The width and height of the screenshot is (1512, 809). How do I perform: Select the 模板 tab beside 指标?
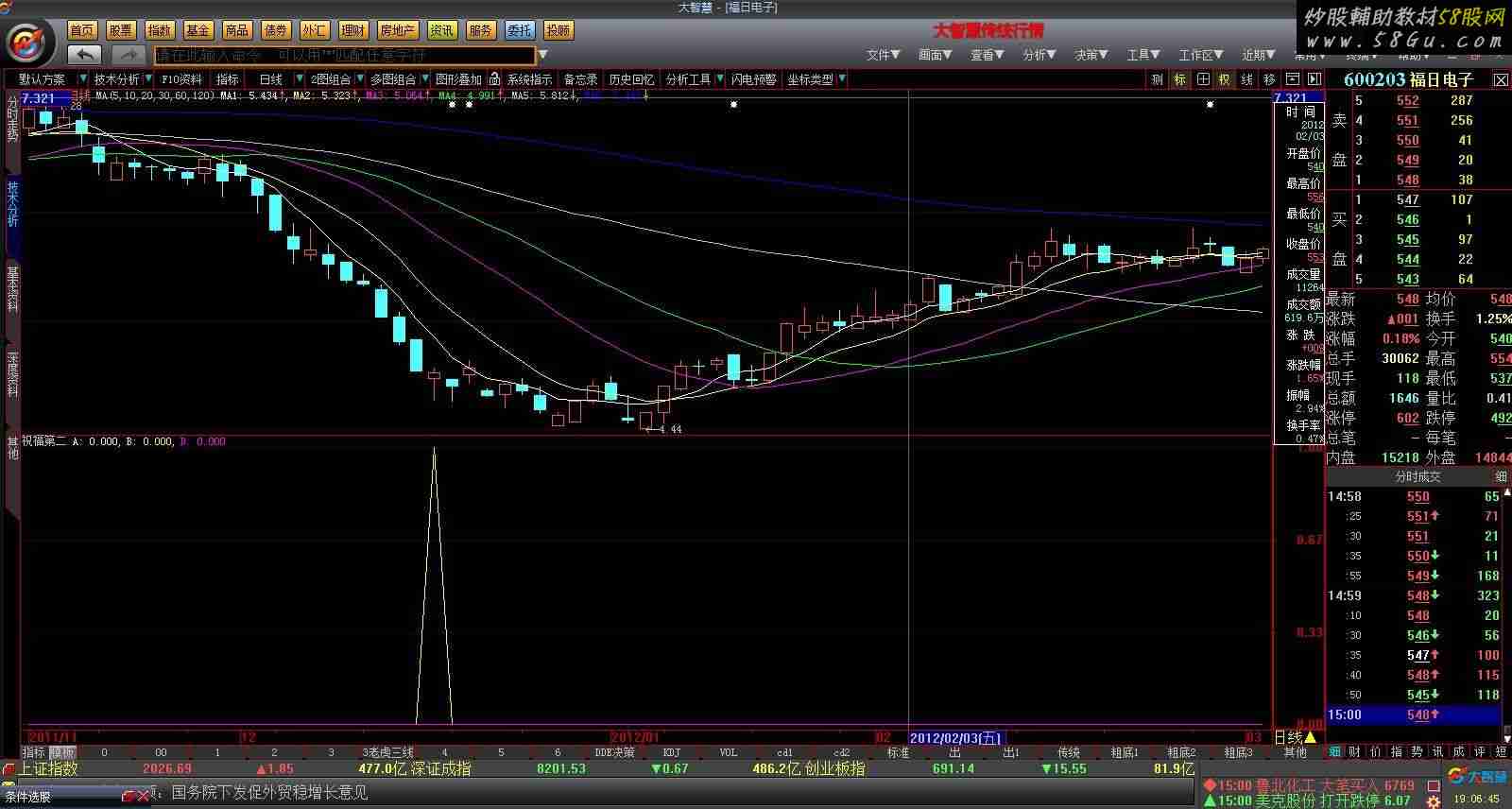click(x=62, y=753)
